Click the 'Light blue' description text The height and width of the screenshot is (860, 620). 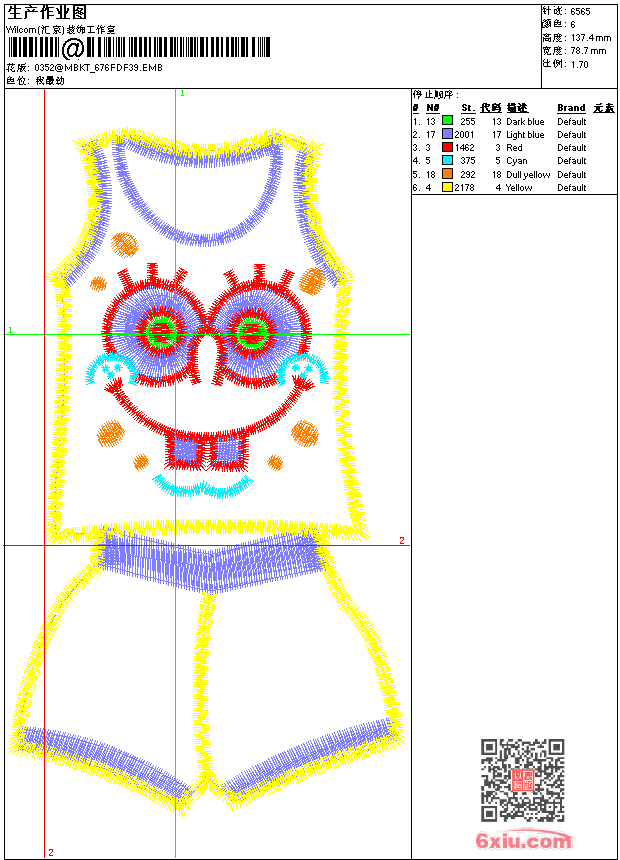click(x=525, y=135)
